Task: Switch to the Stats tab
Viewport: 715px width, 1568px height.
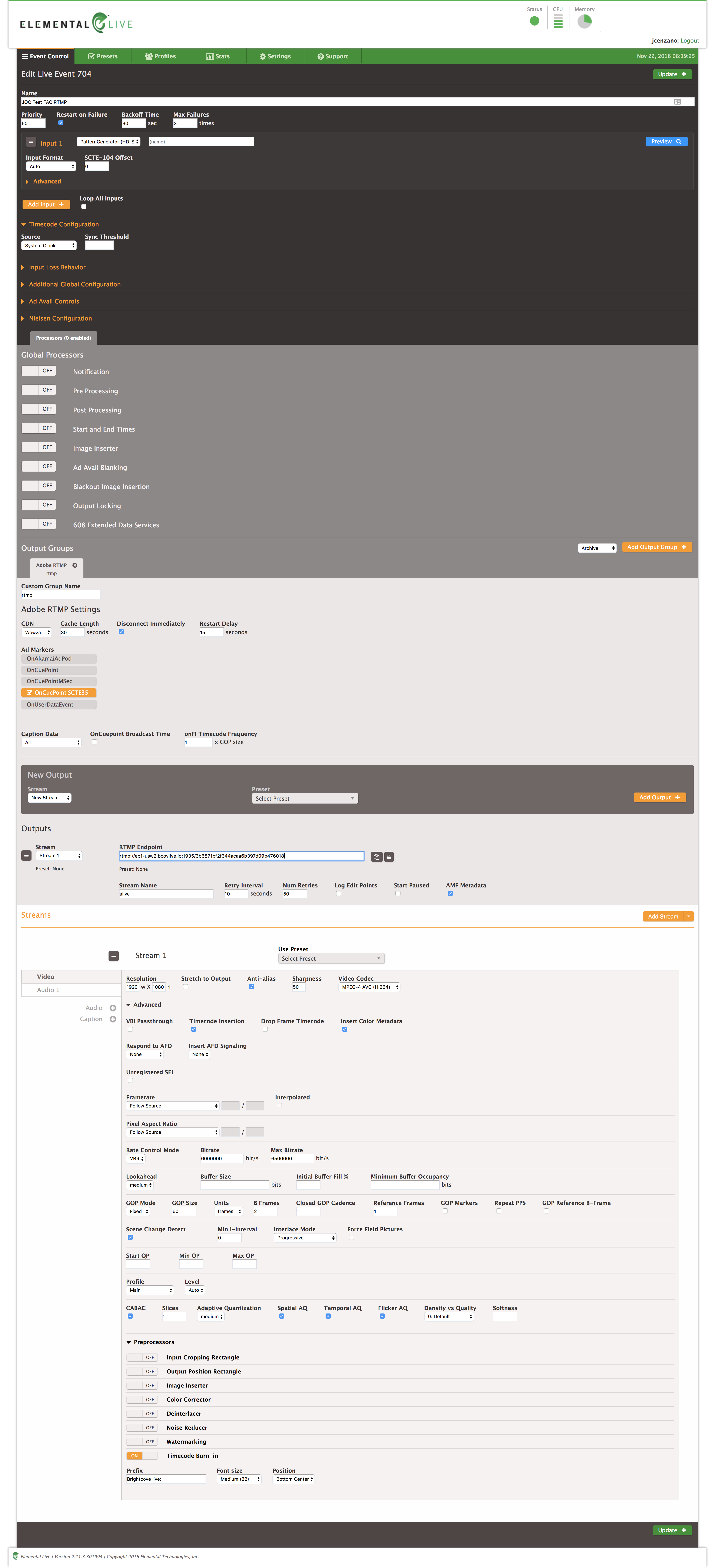Action: point(218,56)
